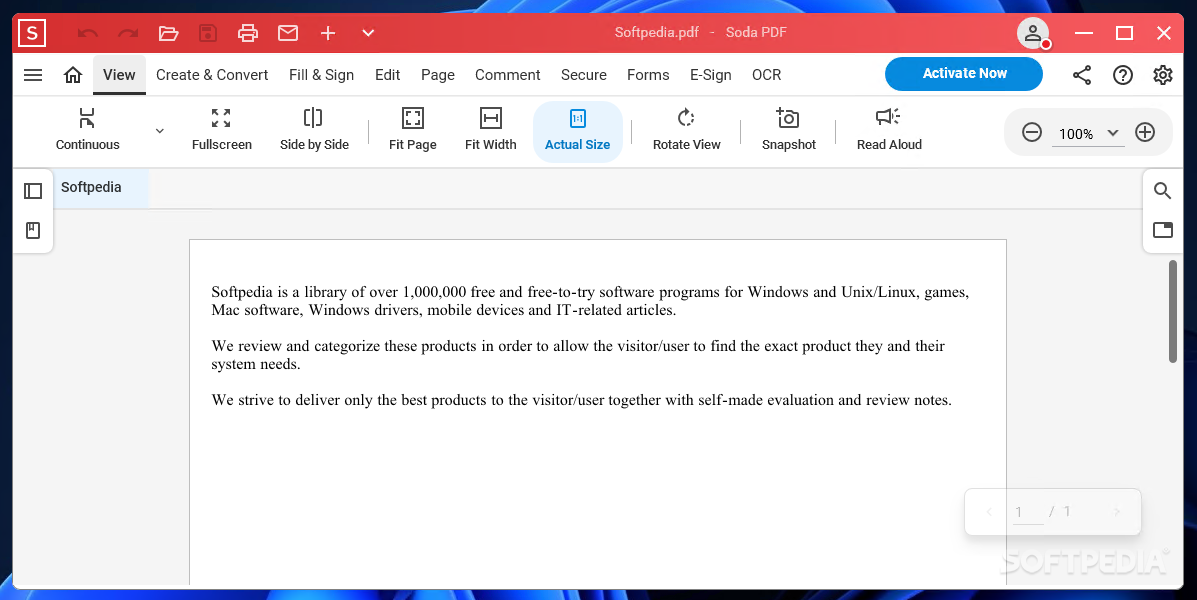
Task: Click the line "We strive to deliver"
Action: click(x=581, y=400)
